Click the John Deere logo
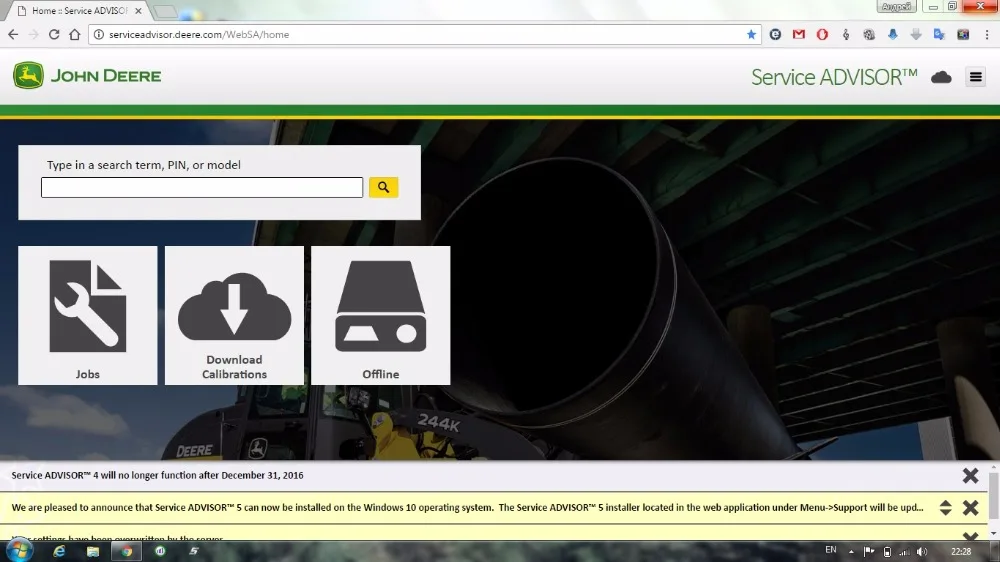1000x562 pixels. tap(87, 76)
